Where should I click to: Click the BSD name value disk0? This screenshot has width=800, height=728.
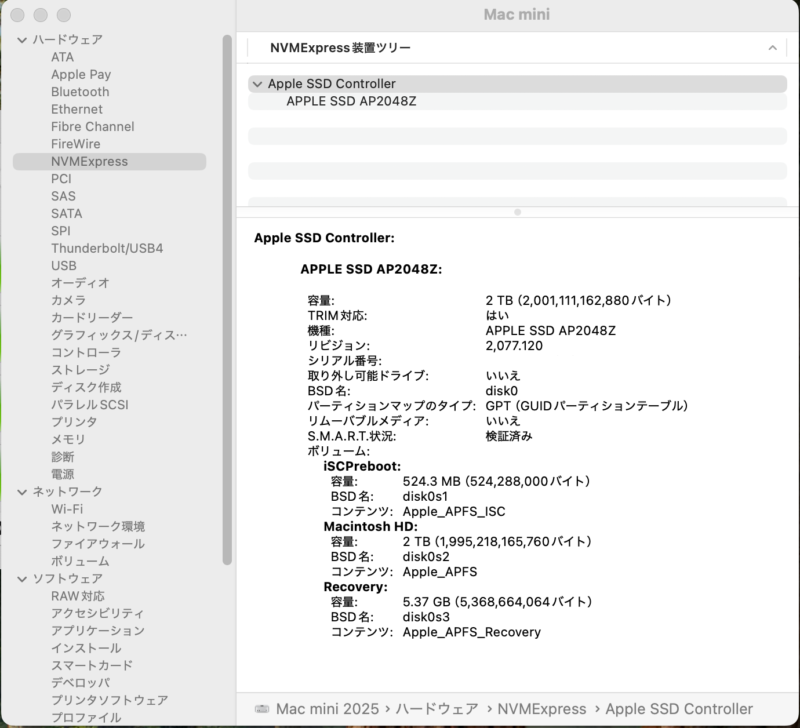coord(502,391)
